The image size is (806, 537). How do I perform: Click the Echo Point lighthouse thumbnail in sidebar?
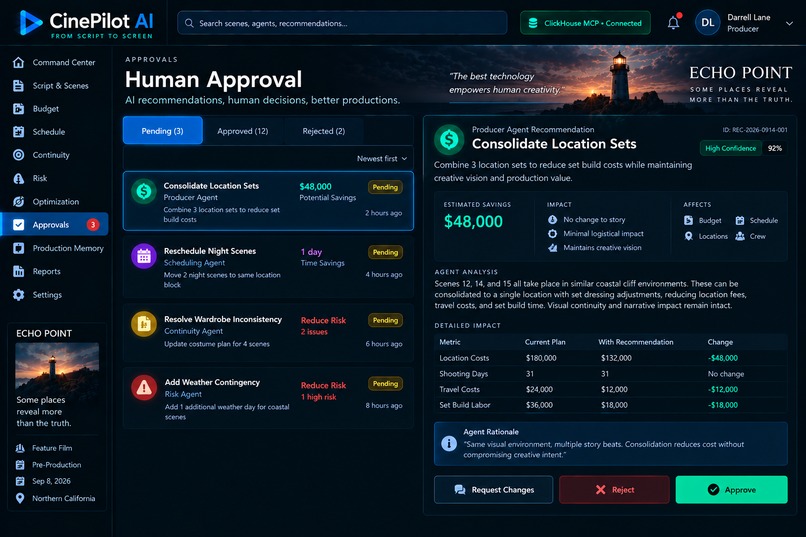point(57,366)
